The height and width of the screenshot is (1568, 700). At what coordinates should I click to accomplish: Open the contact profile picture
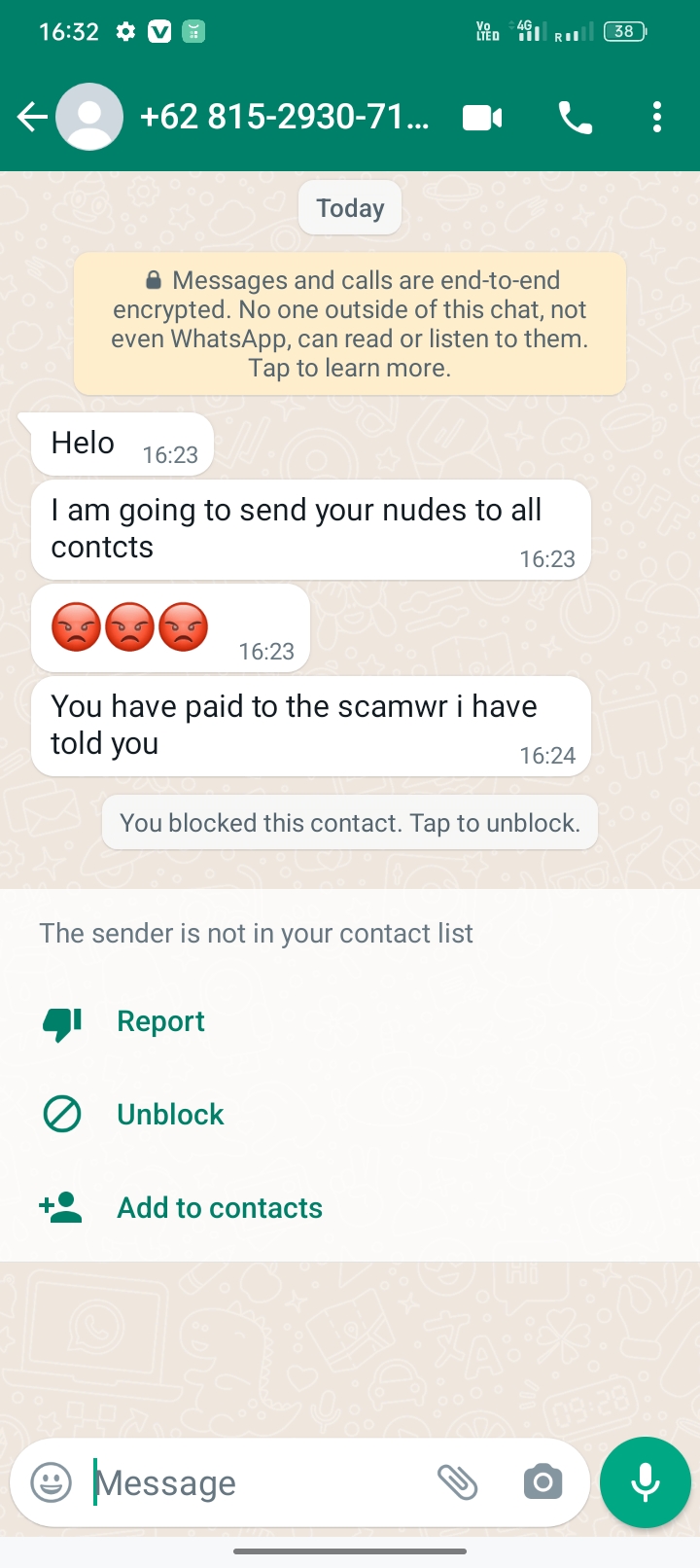point(89,118)
